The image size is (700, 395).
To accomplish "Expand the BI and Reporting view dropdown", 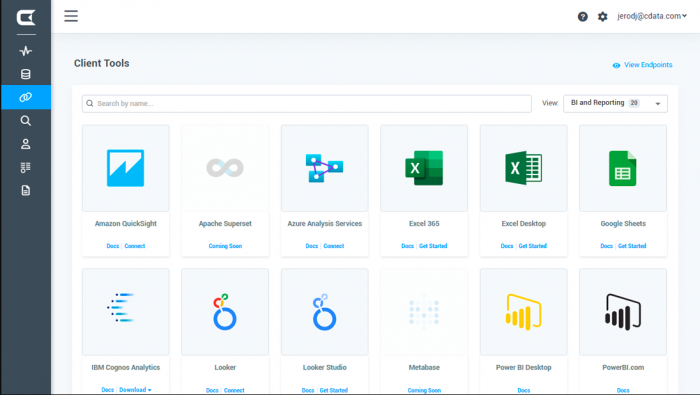I will point(615,104).
